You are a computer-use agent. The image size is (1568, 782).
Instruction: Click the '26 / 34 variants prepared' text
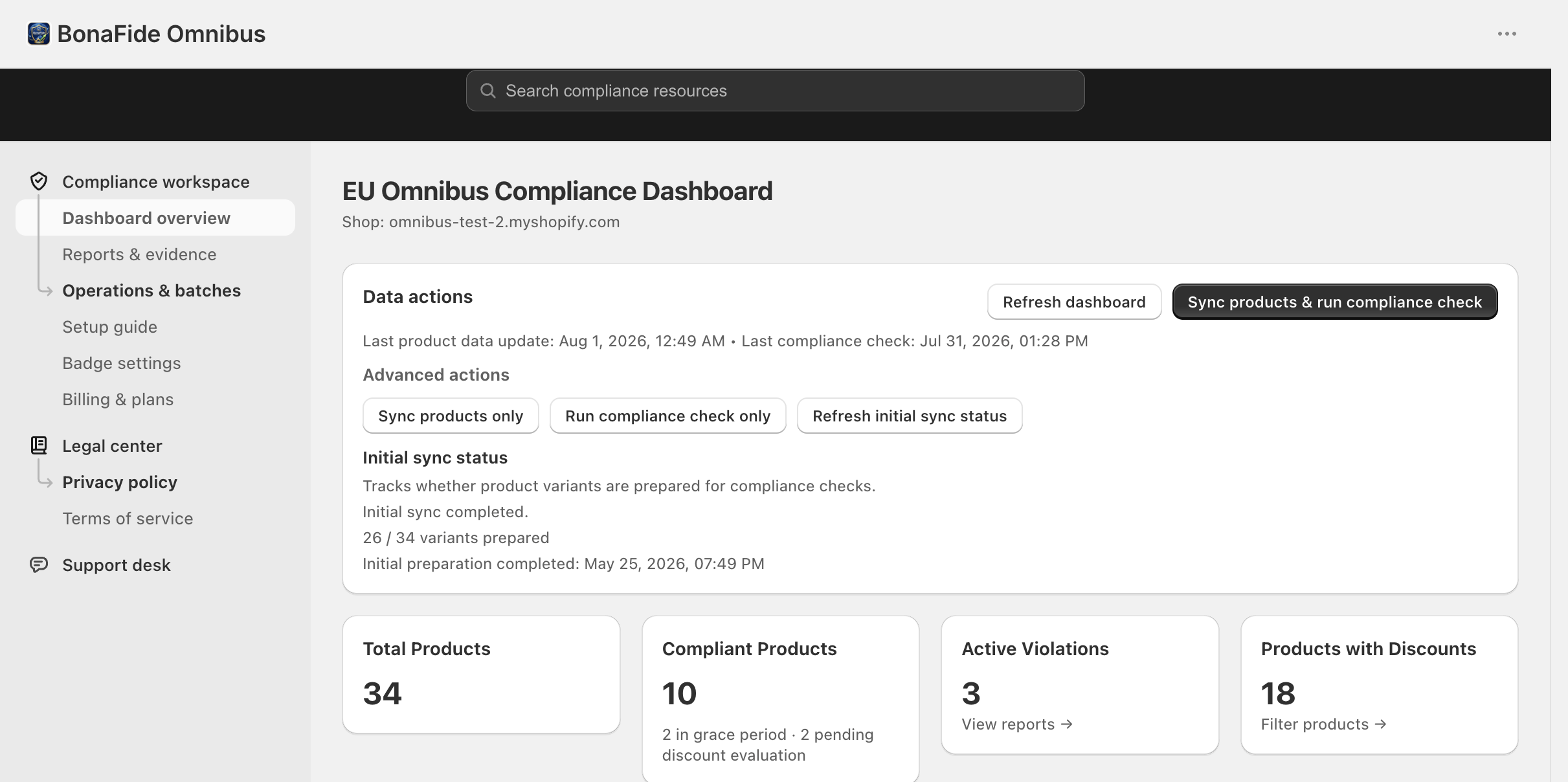[x=456, y=538]
